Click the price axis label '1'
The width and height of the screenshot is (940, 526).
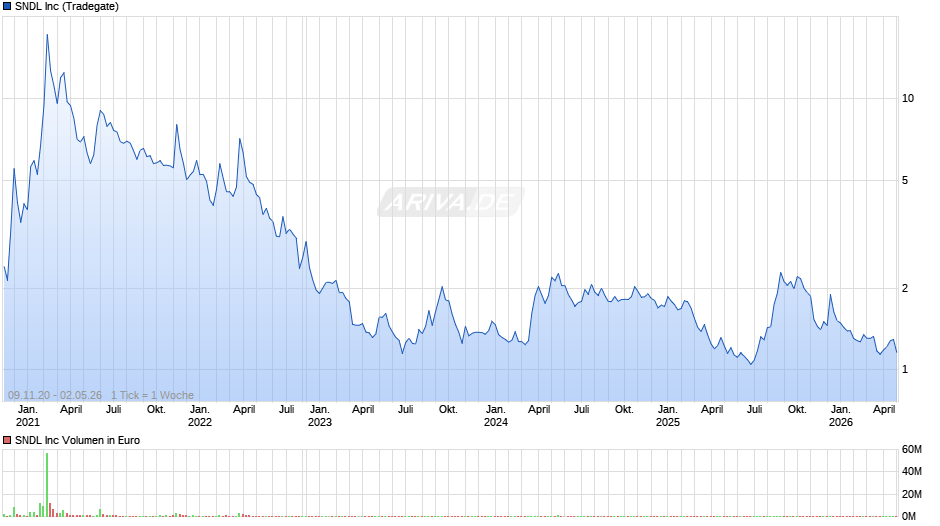coord(905,369)
